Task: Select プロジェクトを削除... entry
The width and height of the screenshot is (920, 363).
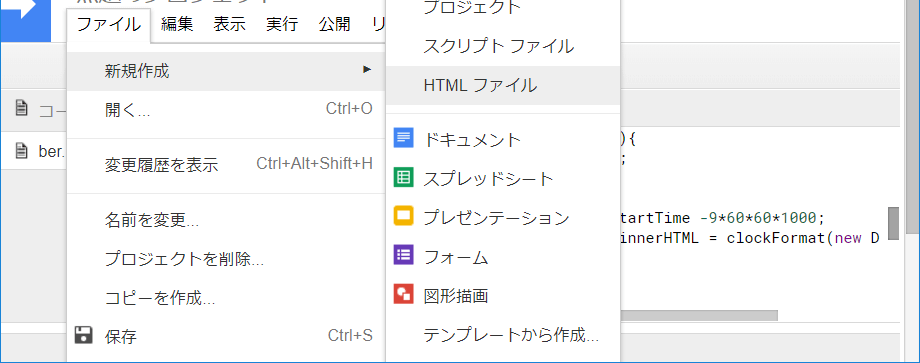Action: 226,259
